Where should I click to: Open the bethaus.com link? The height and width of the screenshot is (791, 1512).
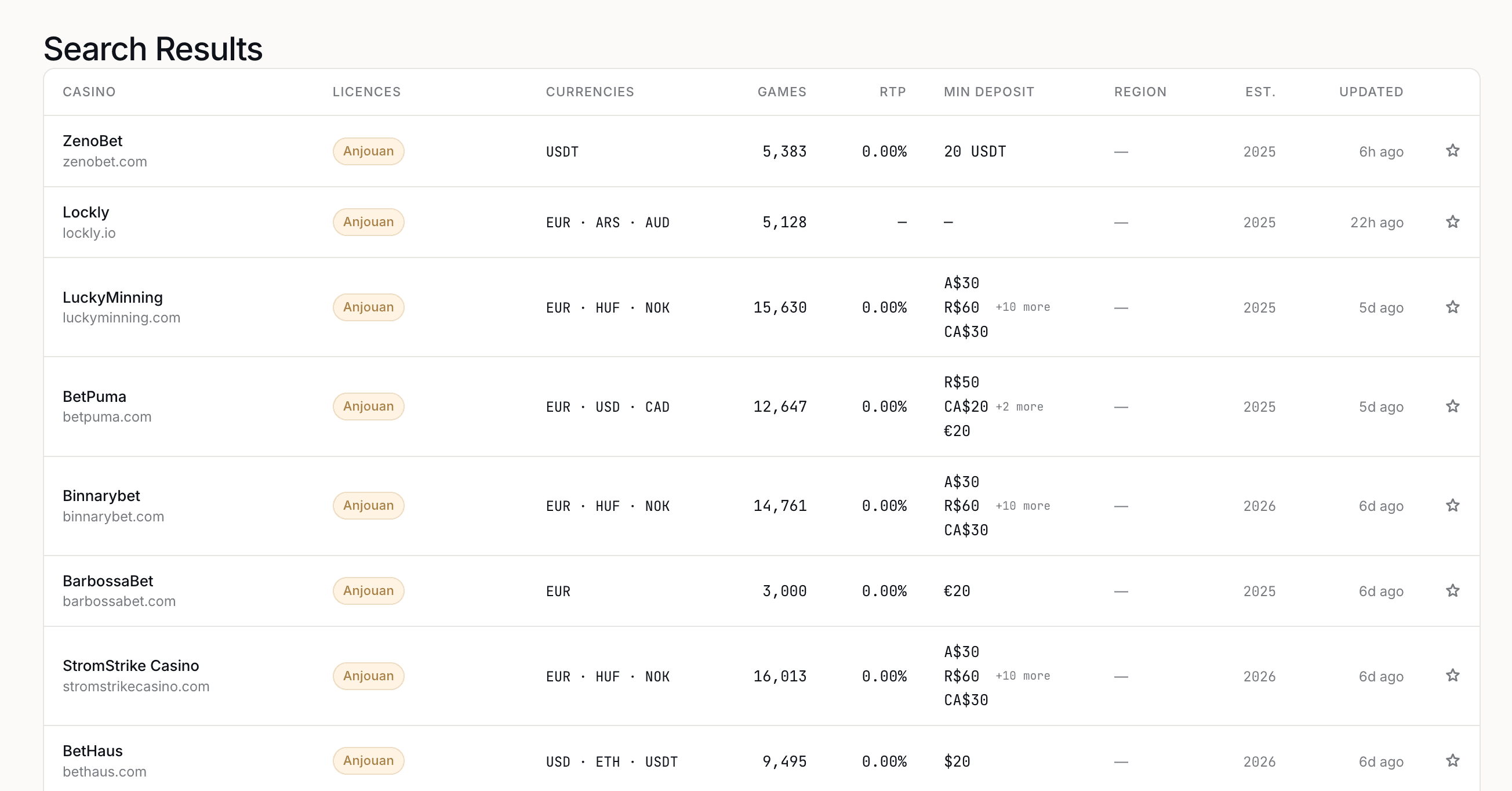tap(104, 772)
